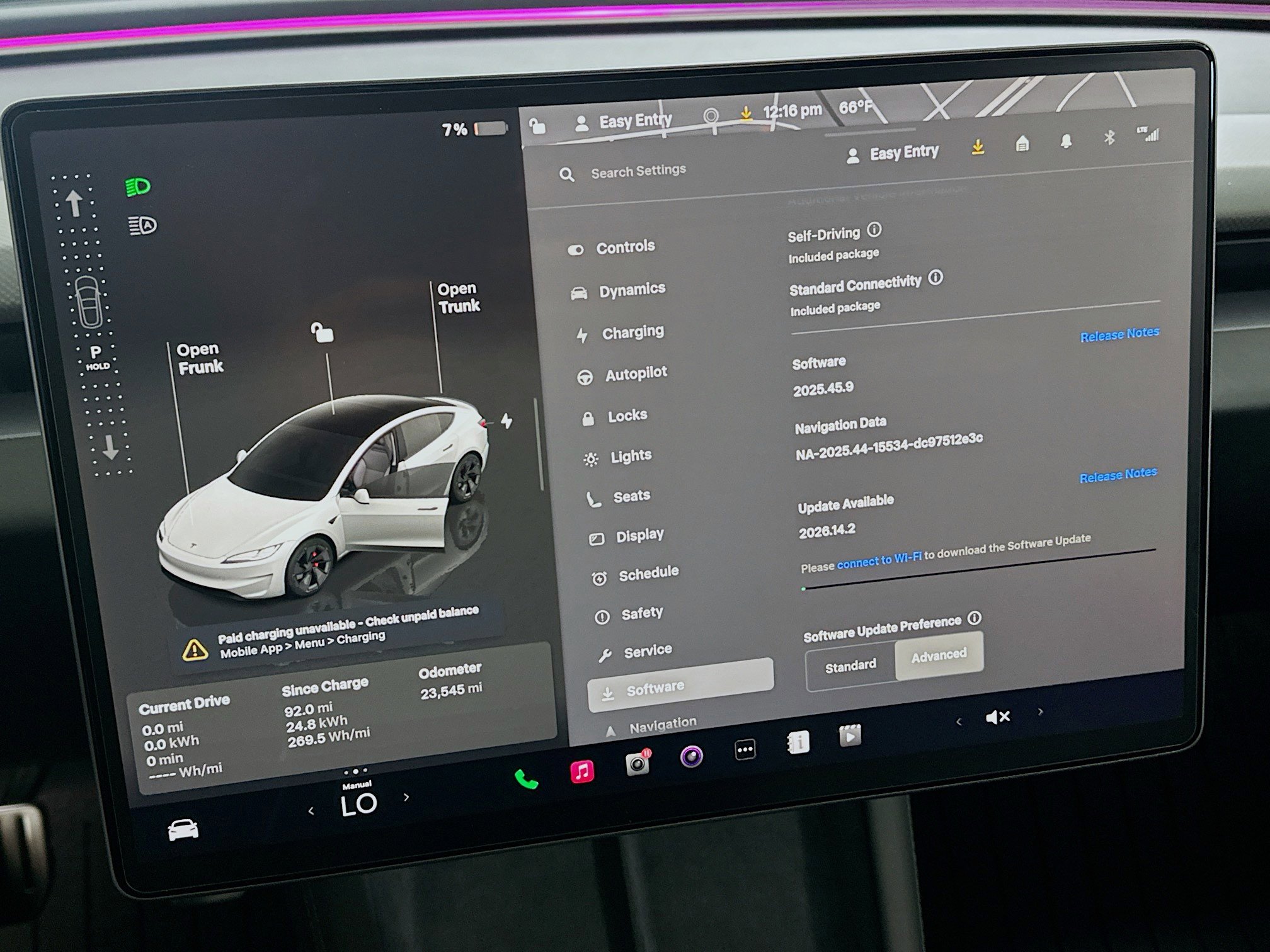Open the app launcher three-dots icon
Screen dimensions: 1270x952
click(x=745, y=749)
